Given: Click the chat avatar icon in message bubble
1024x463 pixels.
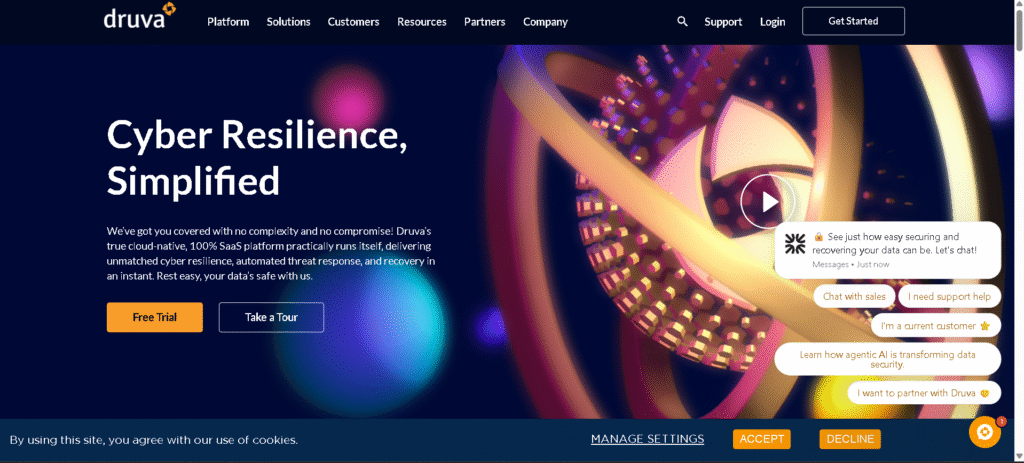Looking at the screenshot, I should click(x=795, y=244).
